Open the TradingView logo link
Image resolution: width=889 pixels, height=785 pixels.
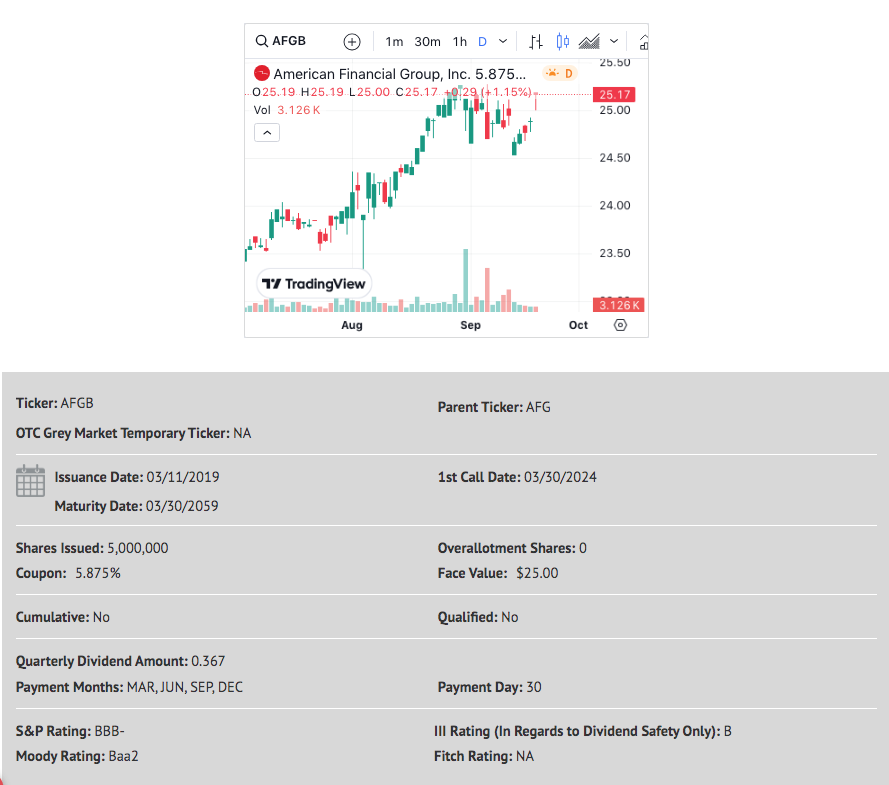314,284
